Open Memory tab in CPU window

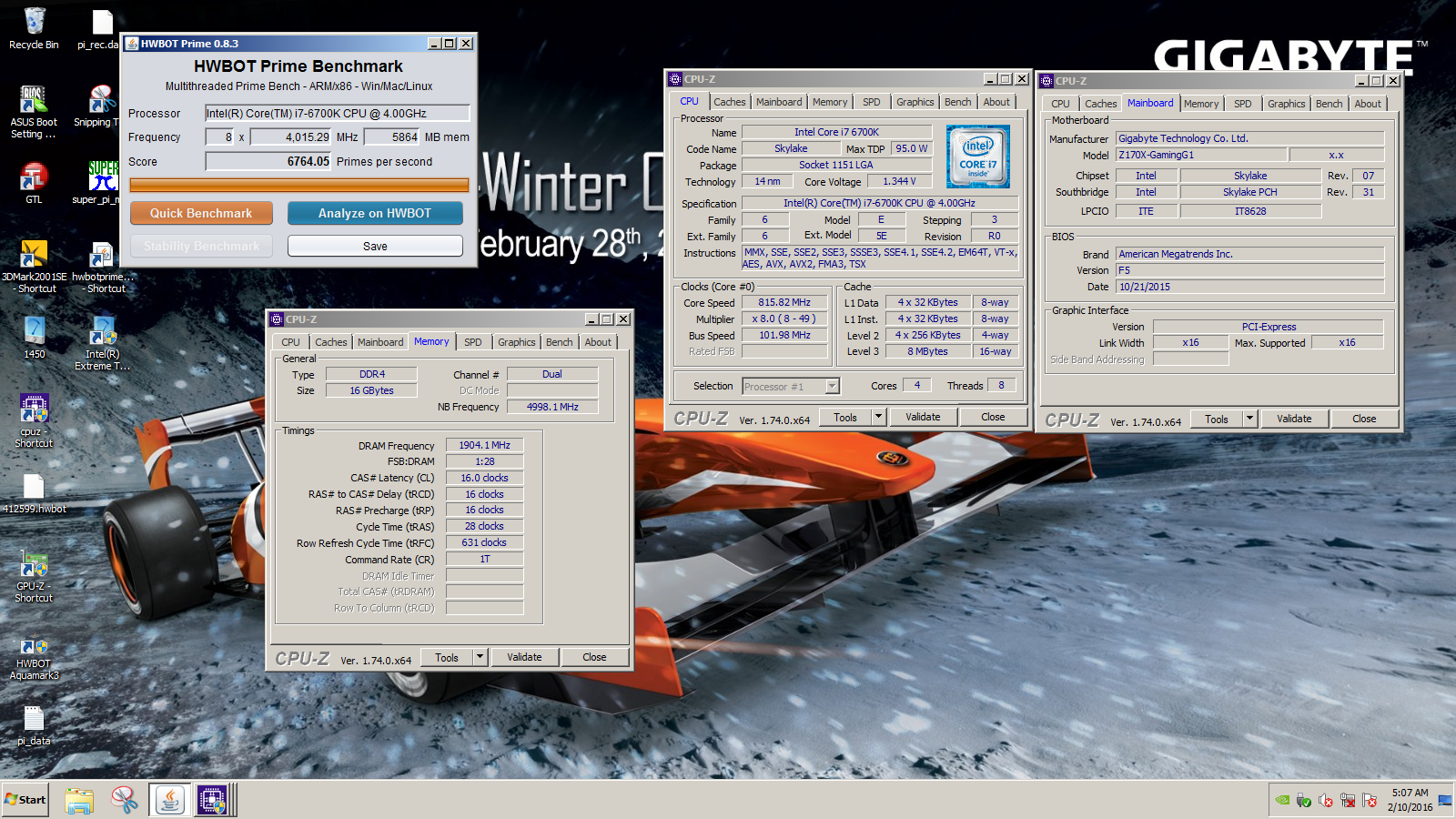(x=830, y=102)
